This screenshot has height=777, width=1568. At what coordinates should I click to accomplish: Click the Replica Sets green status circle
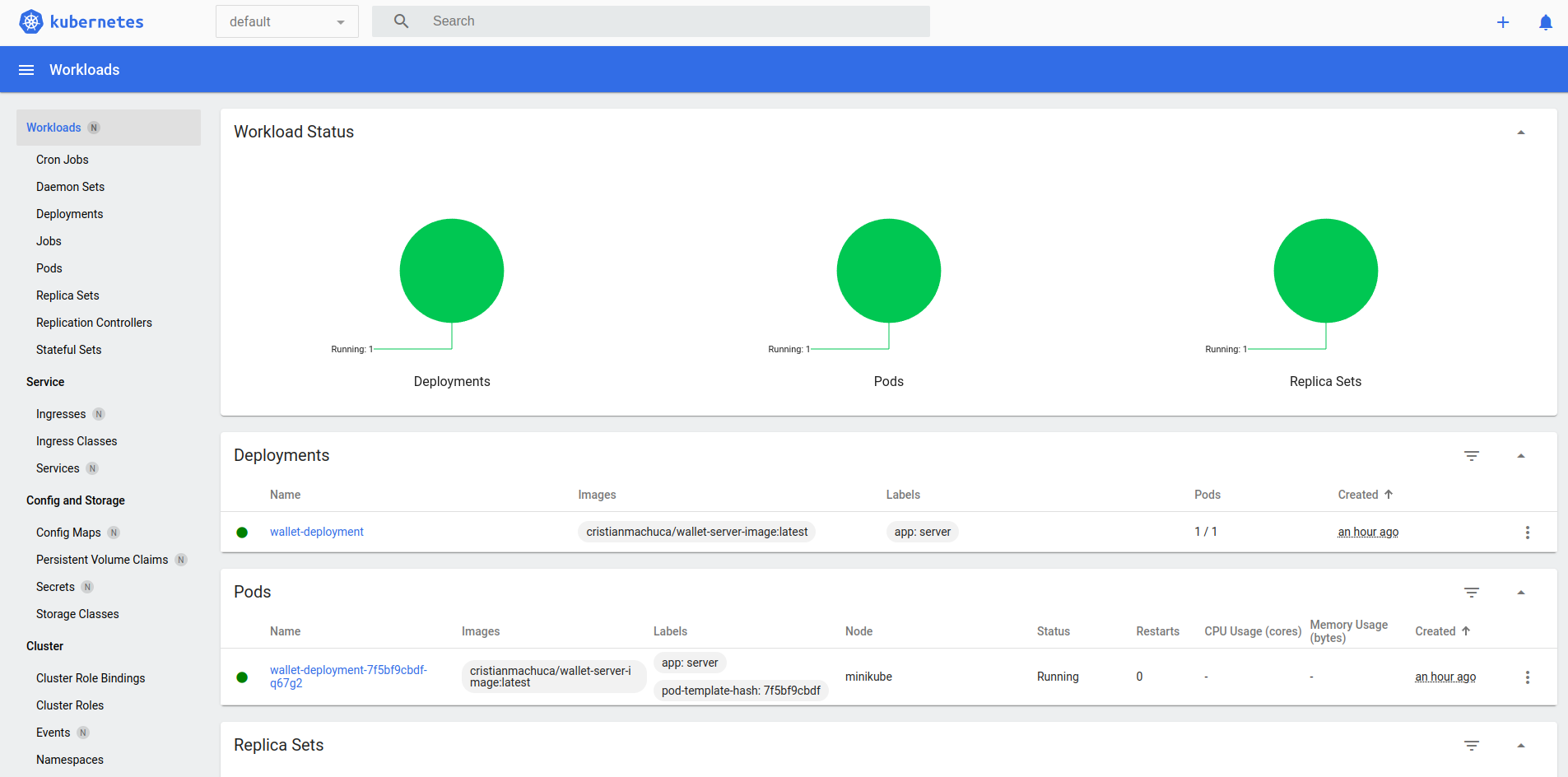[x=1326, y=271]
